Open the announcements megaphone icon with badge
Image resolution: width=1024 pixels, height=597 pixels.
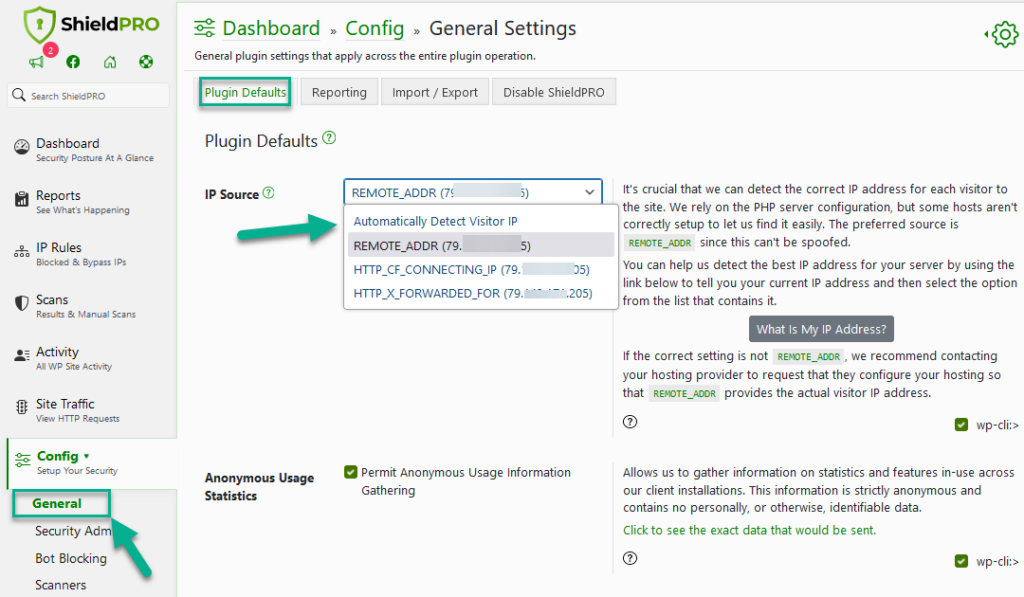(36, 61)
